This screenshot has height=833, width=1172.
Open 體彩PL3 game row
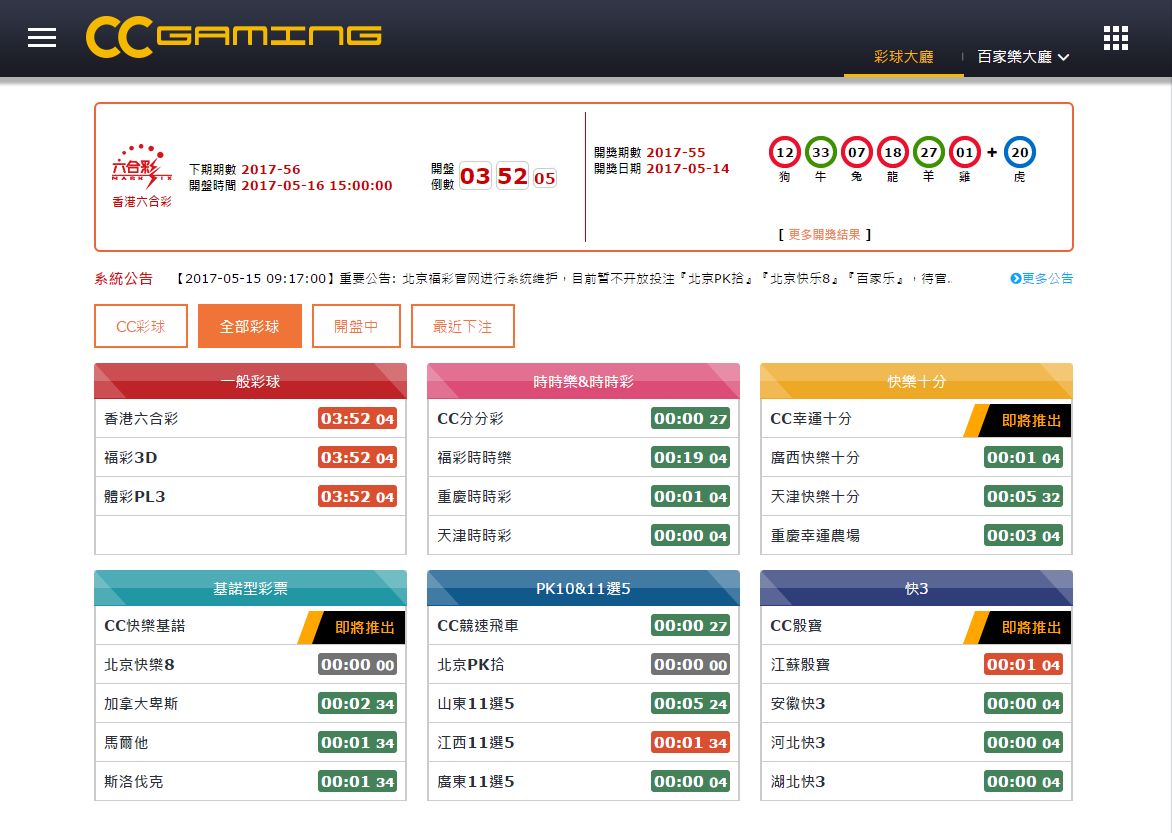250,497
